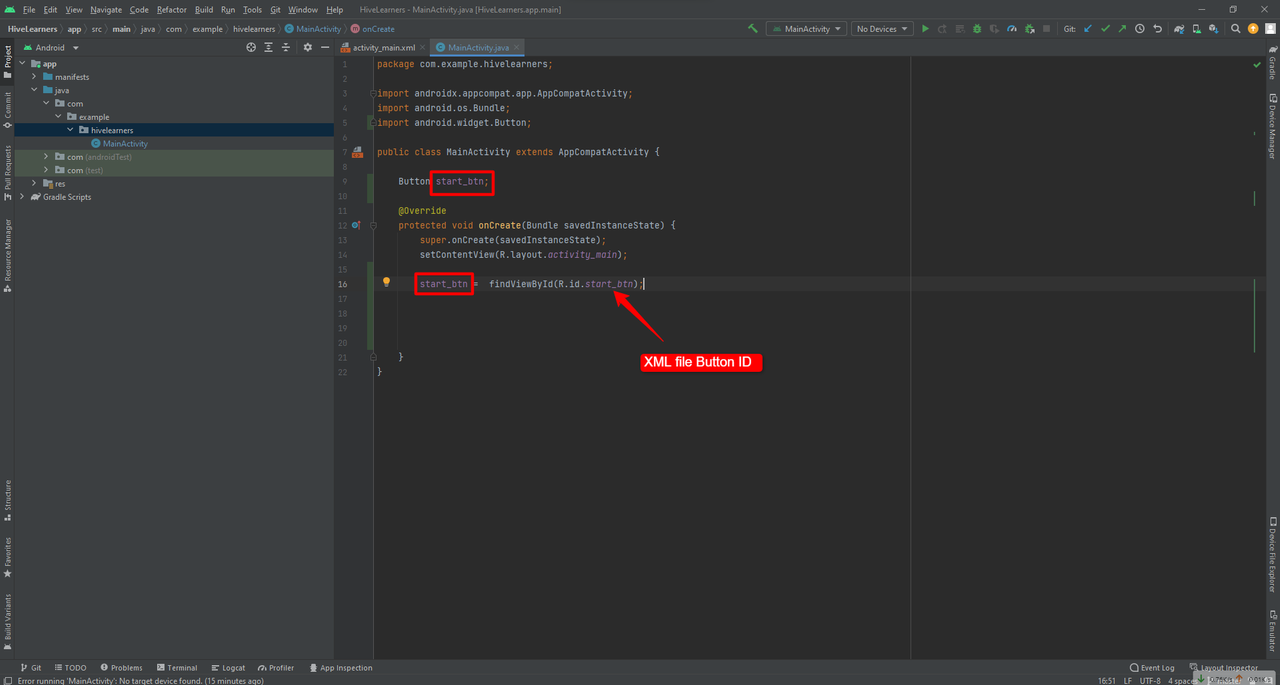This screenshot has height=685, width=1280.
Task: Hide the Project panel with minus icon
Action: tap(325, 47)
